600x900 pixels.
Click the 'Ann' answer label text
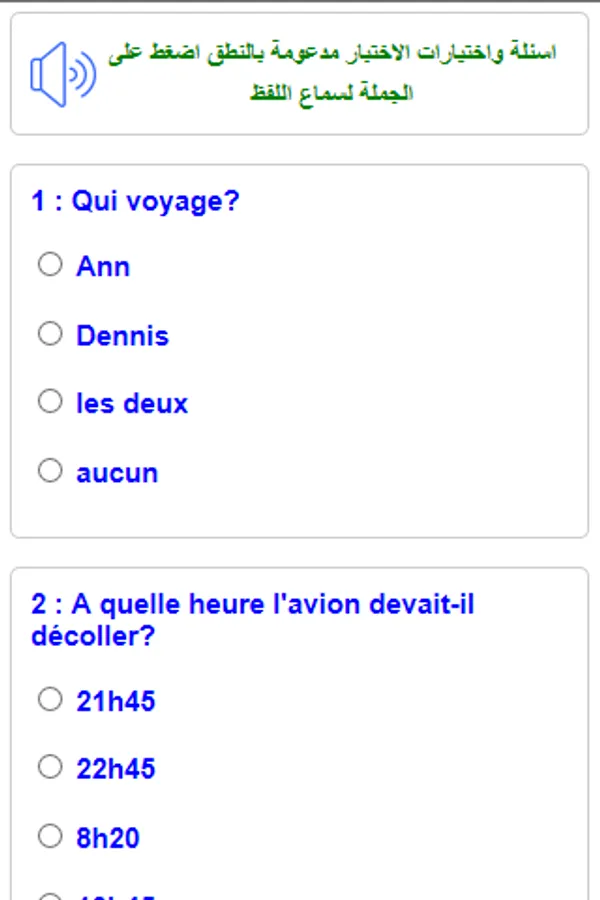pyautogui.click(x=103, y=266)
